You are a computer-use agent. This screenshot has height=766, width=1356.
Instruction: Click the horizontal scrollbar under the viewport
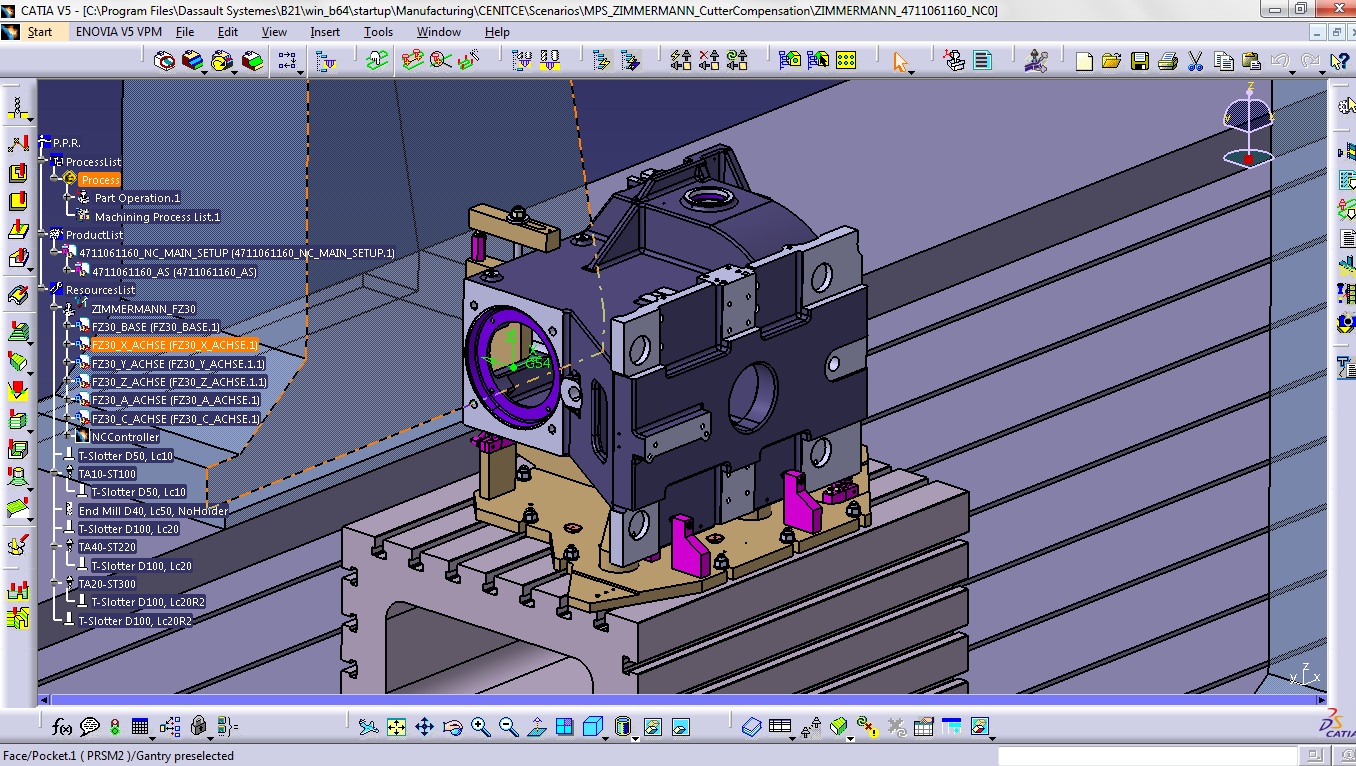pyautogui.click(x=682, y=700)
